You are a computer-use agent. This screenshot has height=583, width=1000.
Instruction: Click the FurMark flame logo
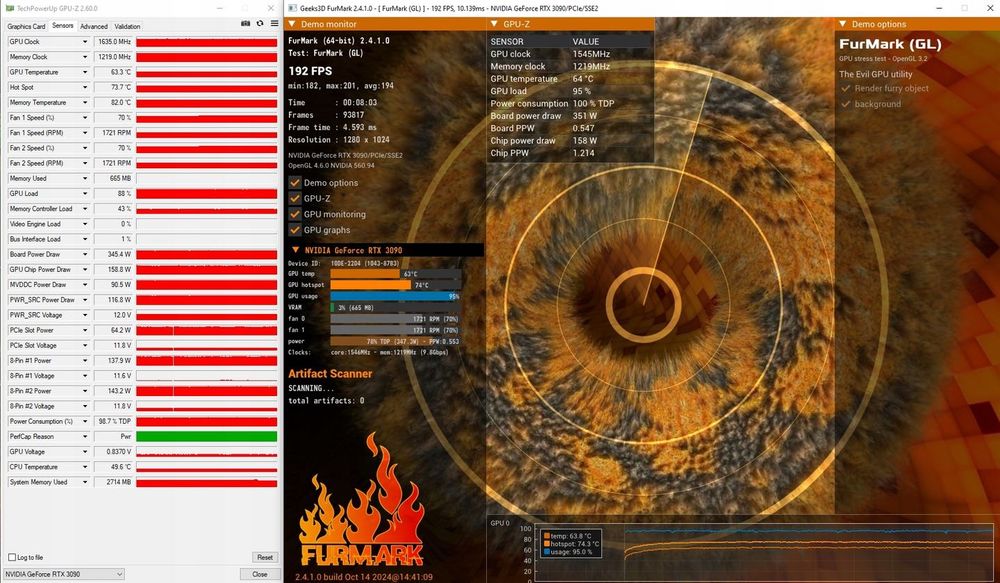[362, 500]
